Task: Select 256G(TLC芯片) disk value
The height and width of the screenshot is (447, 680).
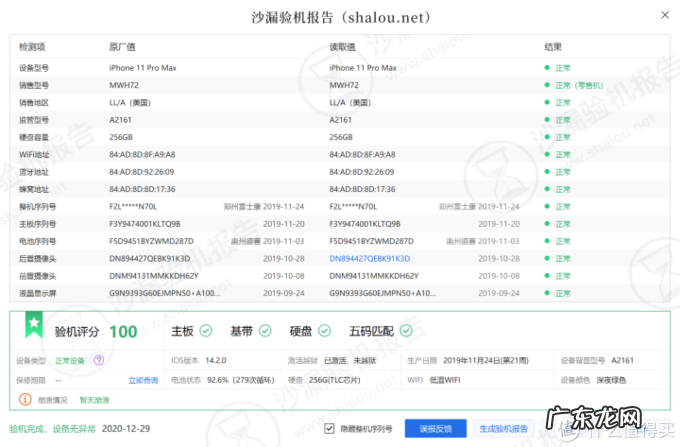Action: click(x=334, y=380)
